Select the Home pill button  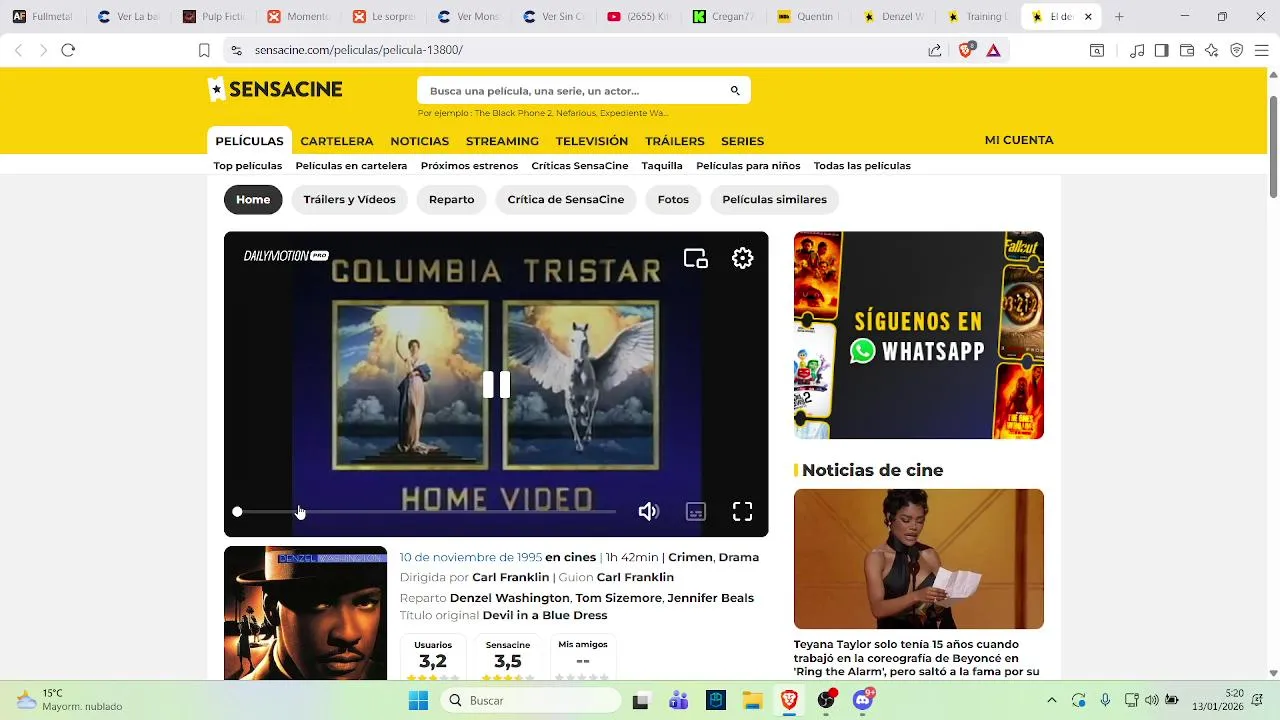pyautogui.click(x=253, y=199)
